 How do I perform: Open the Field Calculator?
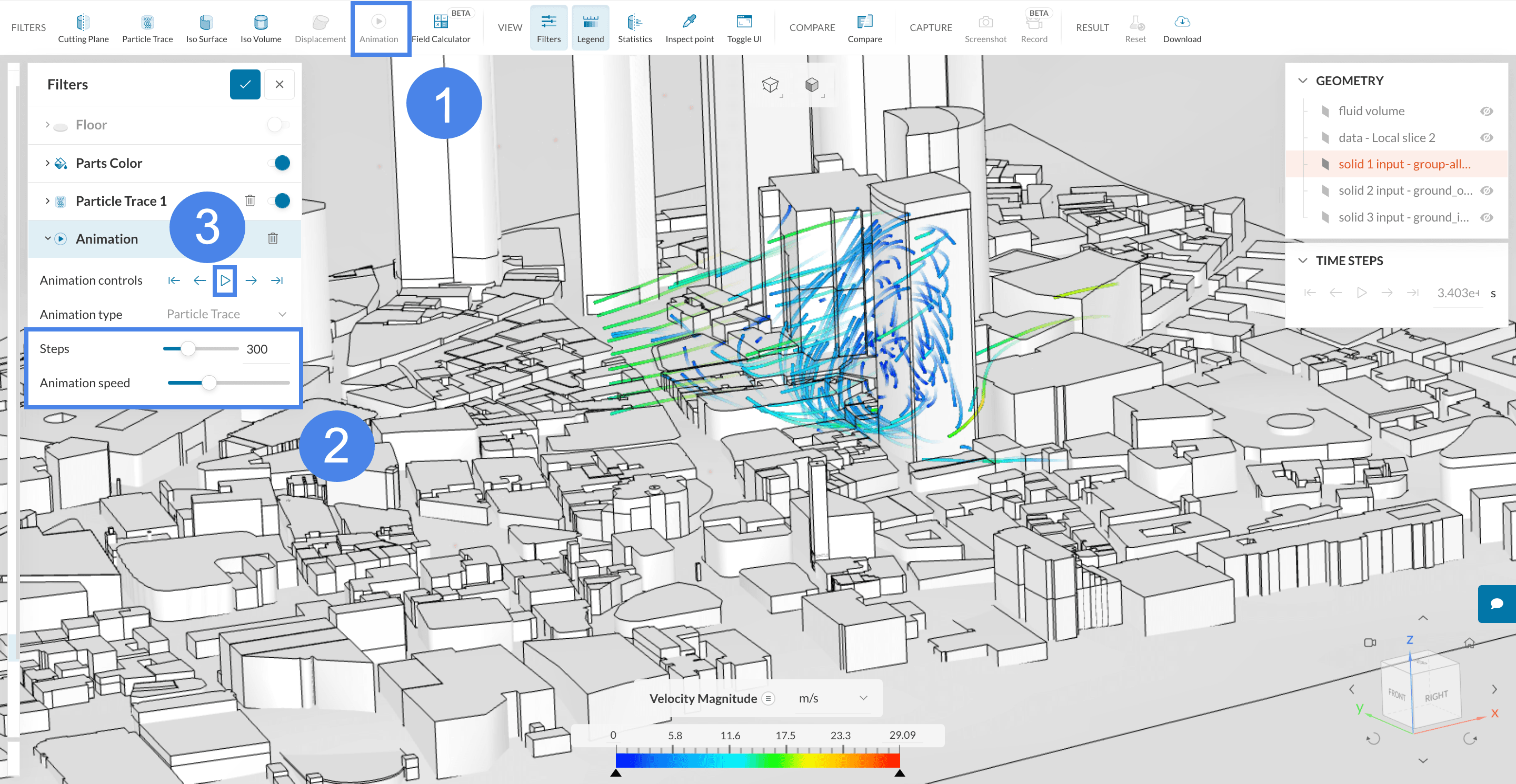[441, 28]
